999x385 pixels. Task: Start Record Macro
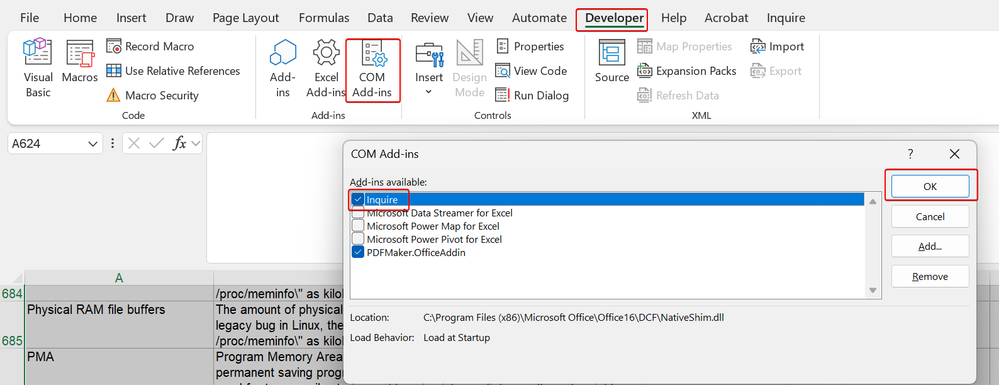pyautogui.click(x=150, y=47)
